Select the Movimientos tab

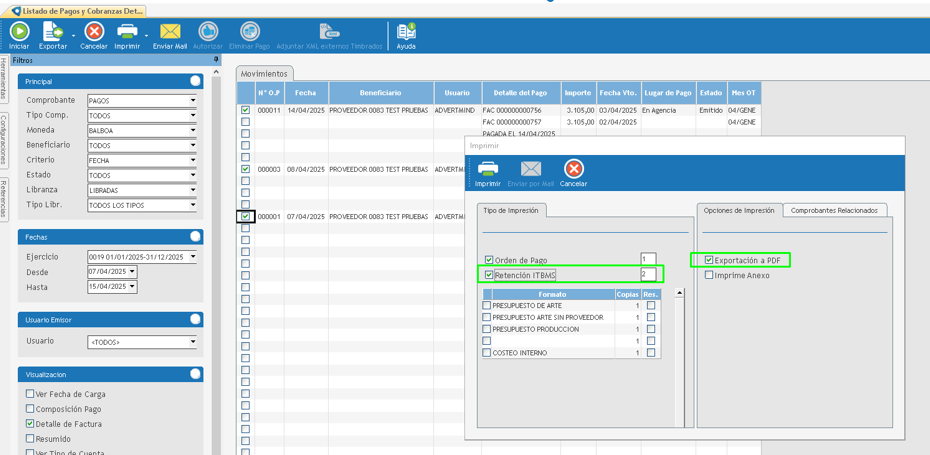pos(264,73)
